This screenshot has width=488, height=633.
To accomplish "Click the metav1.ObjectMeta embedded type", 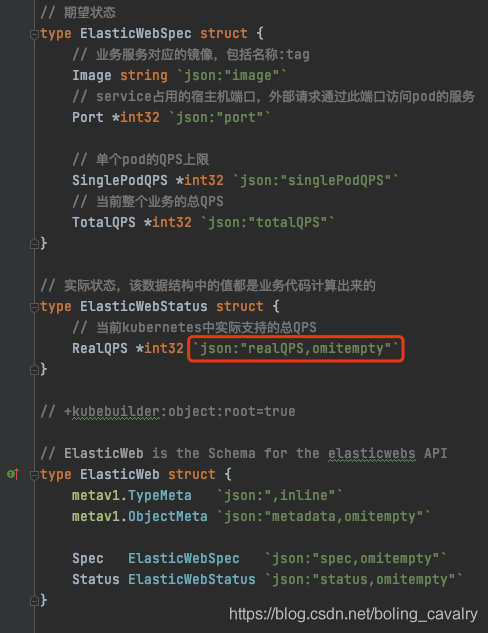I will [x=140, y=516].
